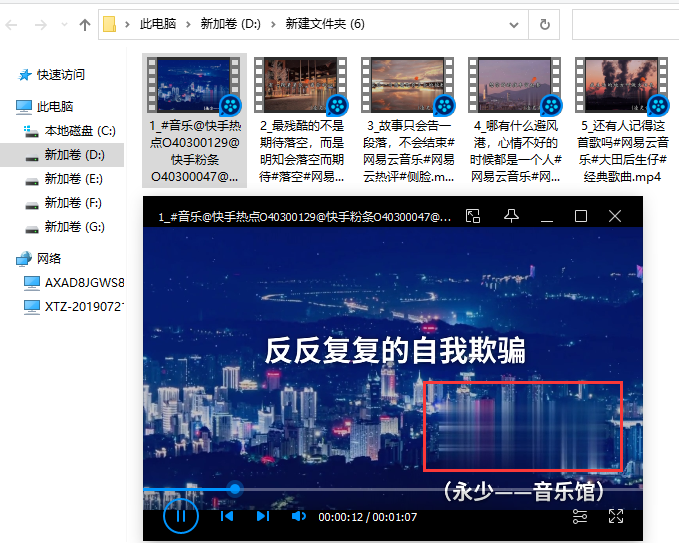
Task: Pin the player window on top
Action: (x=511, y=216)
